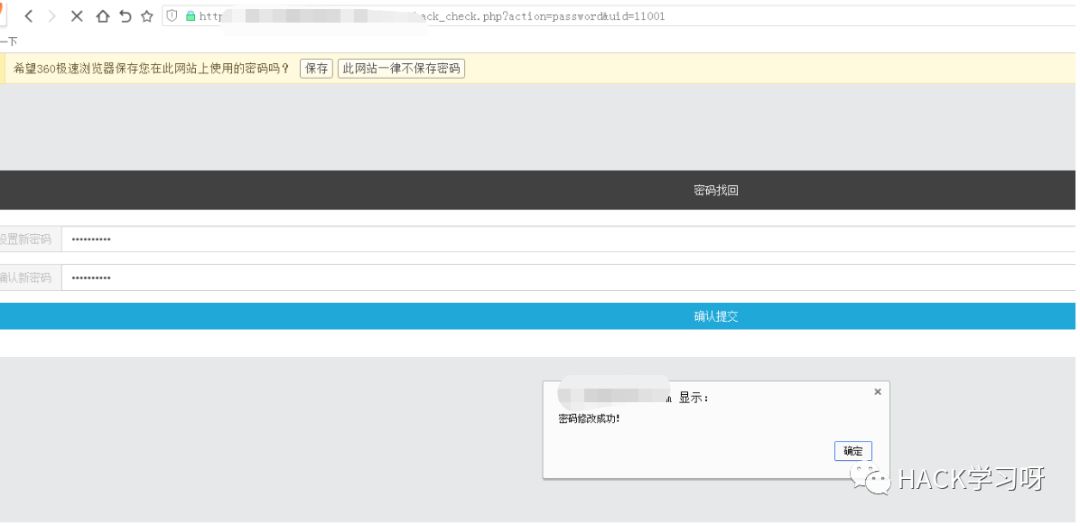Viewport: 1080px width, 526px height.
Task: Click the undo/restore tab icon
Action: pos(125,17)
